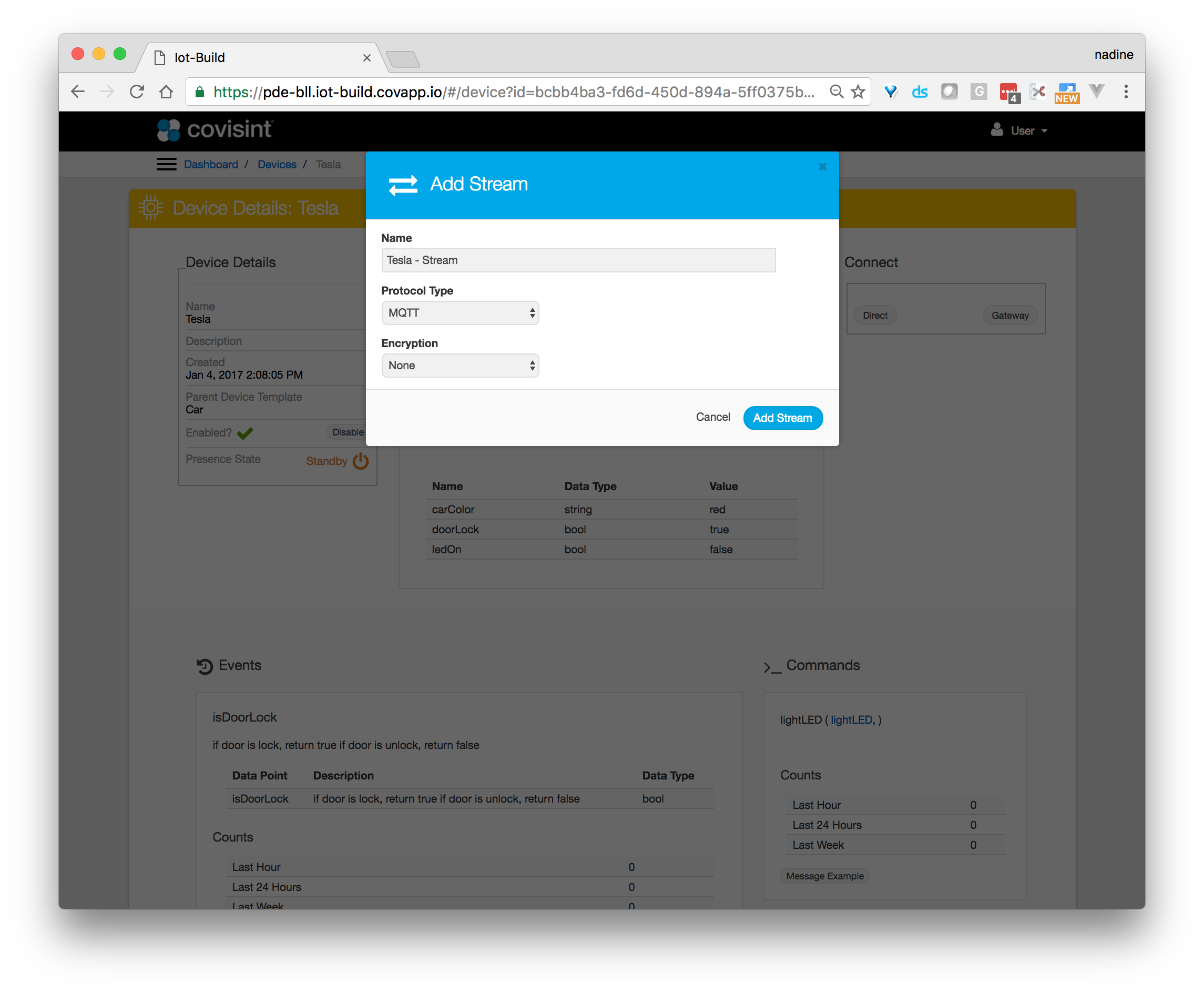The height and width of the screenshot is (993, 1204).
Task: Click the blue Add Stream button
Action: point(782,418)
